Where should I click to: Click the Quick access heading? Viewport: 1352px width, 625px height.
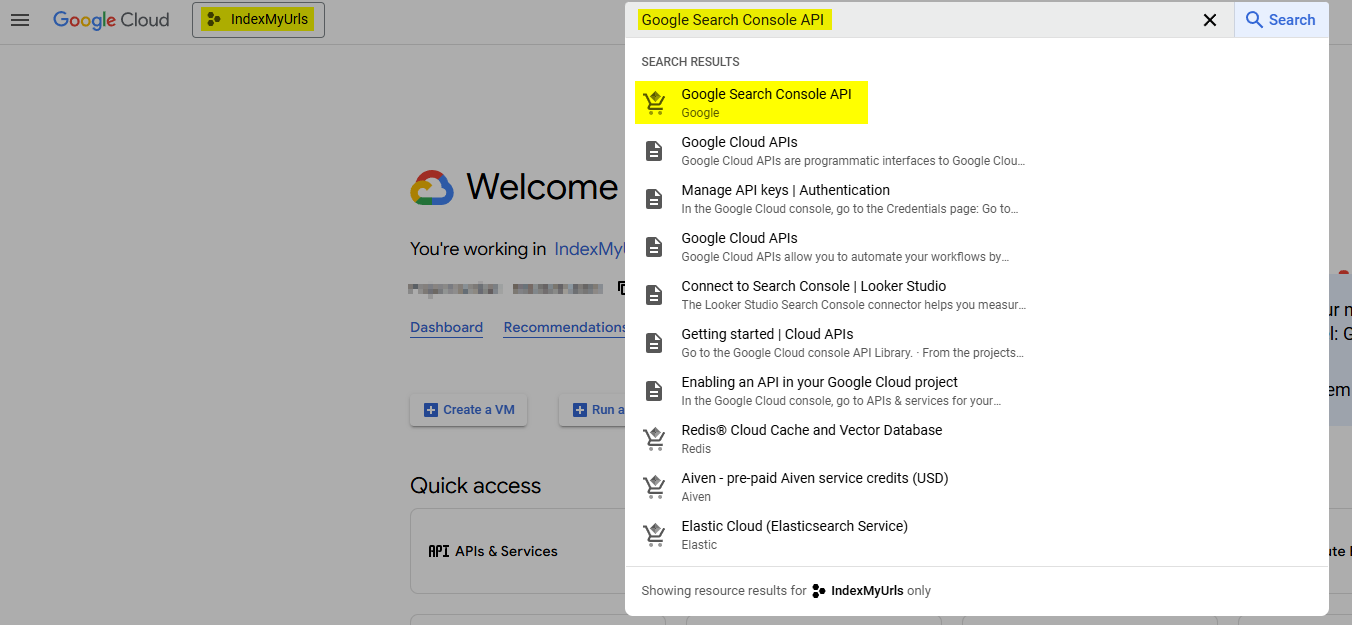pos(475,486)
